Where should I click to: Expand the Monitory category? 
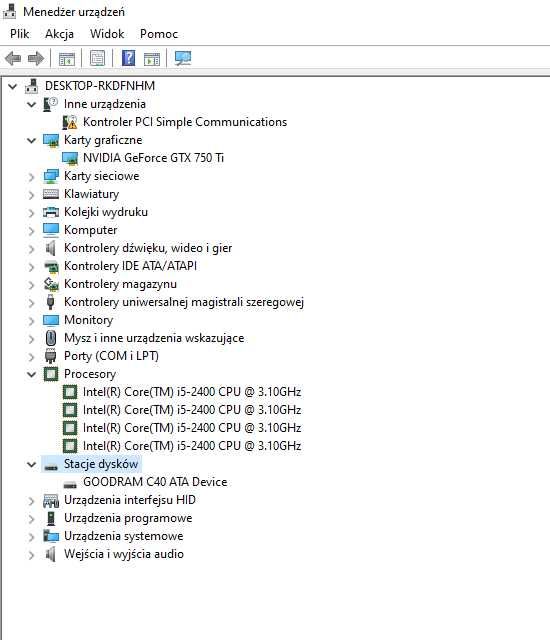31,321
